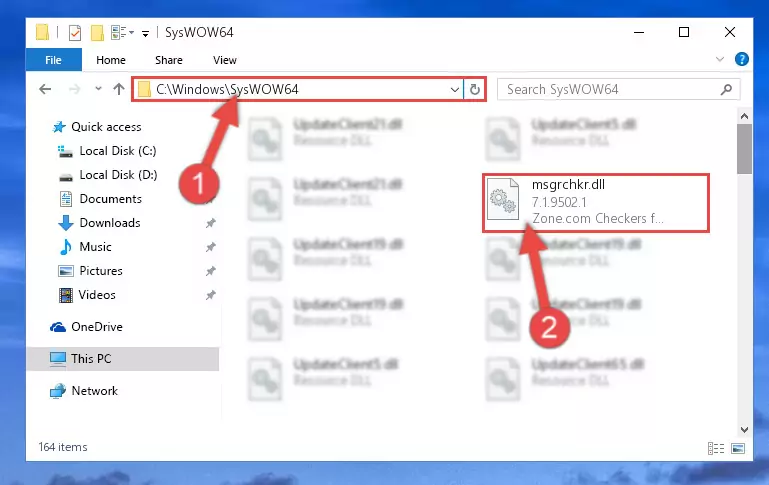This screenshot has height=485, width=769.
Task: Click the Network icon in sidebar
Action: click(x=58, y=391)
